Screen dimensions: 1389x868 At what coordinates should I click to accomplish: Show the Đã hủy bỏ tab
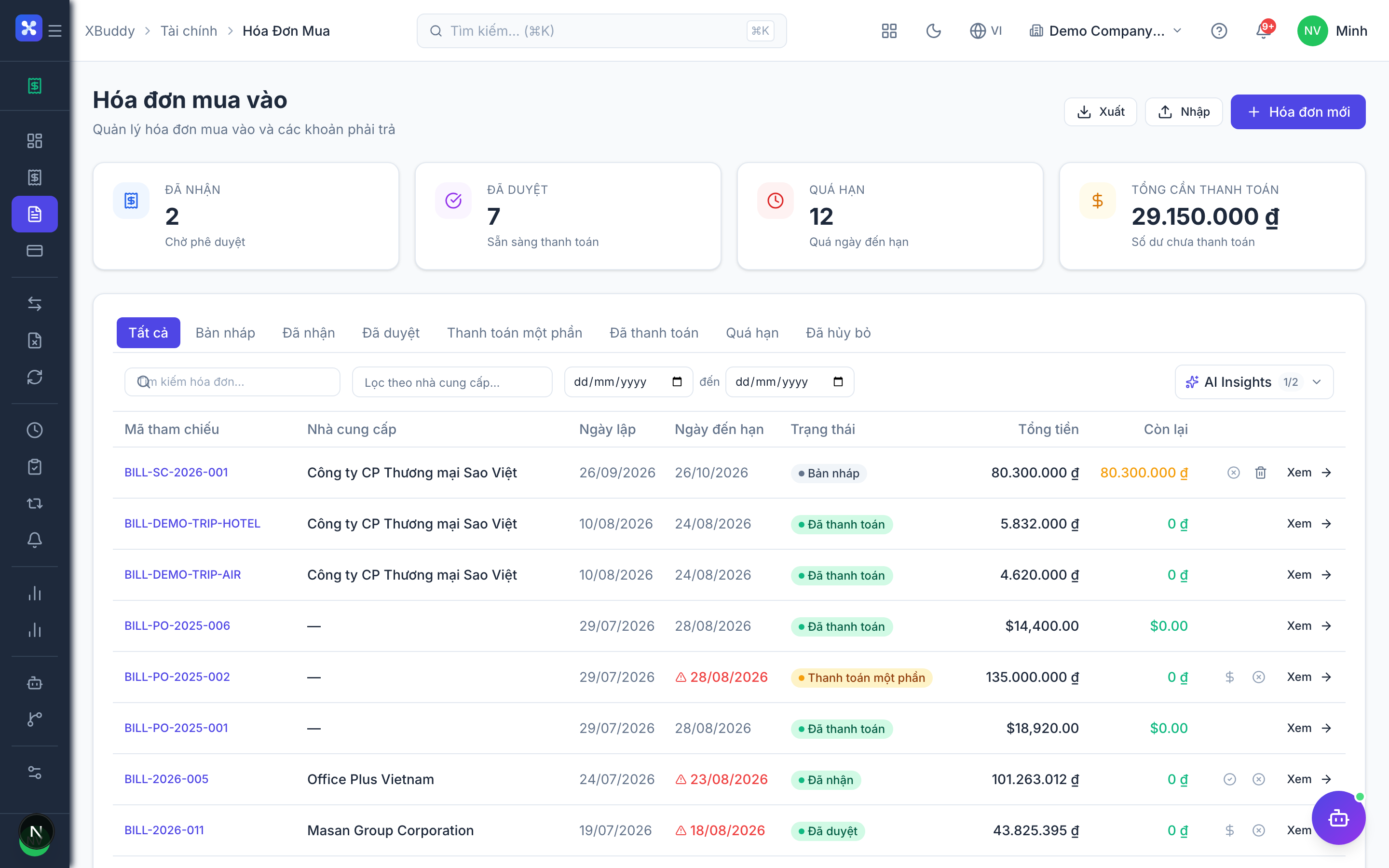point(838,333)
